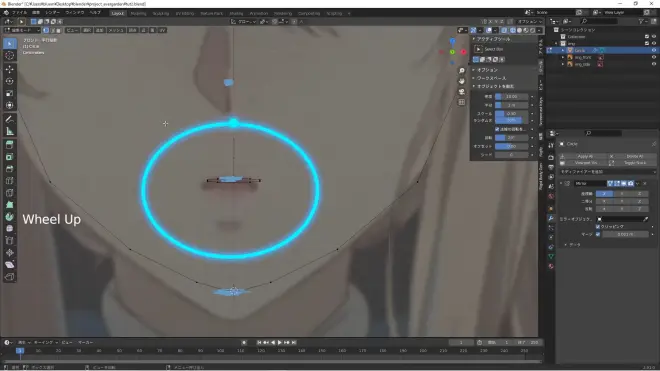Open the Material properties tab icon
This screenshot has width=660, height=371.
551,266
